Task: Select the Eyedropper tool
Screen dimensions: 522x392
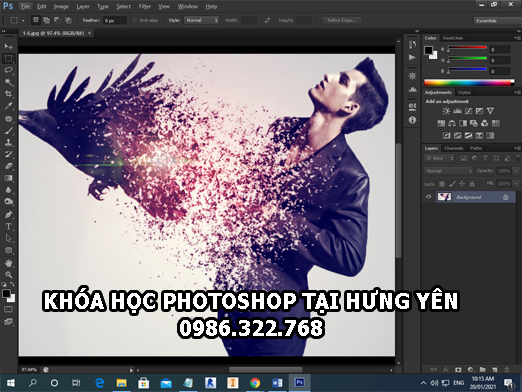Action: [x=9, y=106]
